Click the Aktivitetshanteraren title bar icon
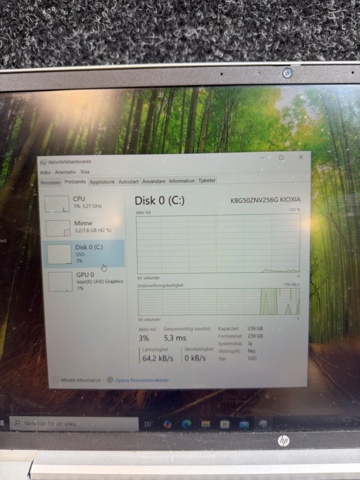The height and width of the screenshot is (480, 360). tap(43, 162)
